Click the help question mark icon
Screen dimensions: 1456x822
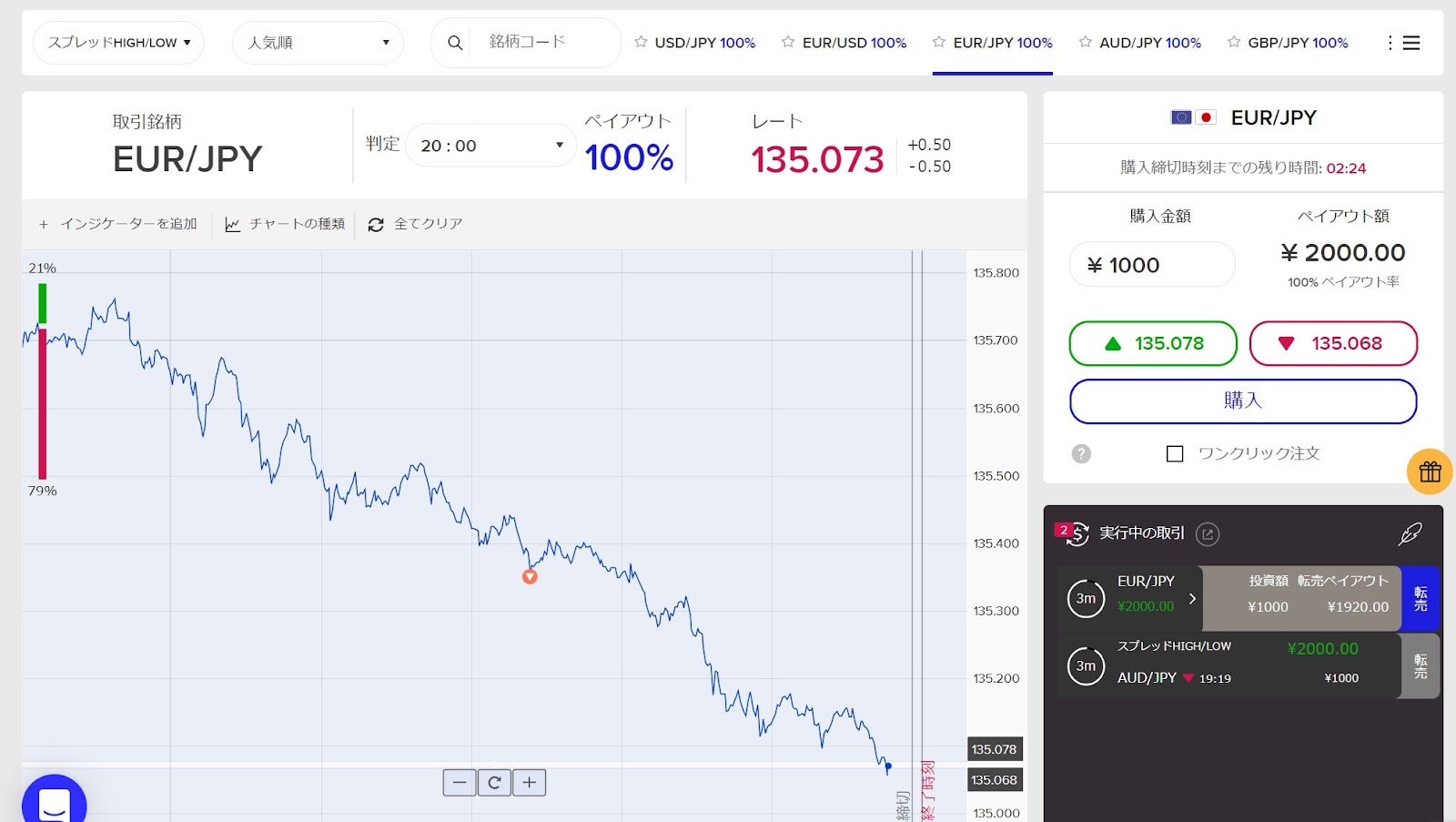(1081, 453)
